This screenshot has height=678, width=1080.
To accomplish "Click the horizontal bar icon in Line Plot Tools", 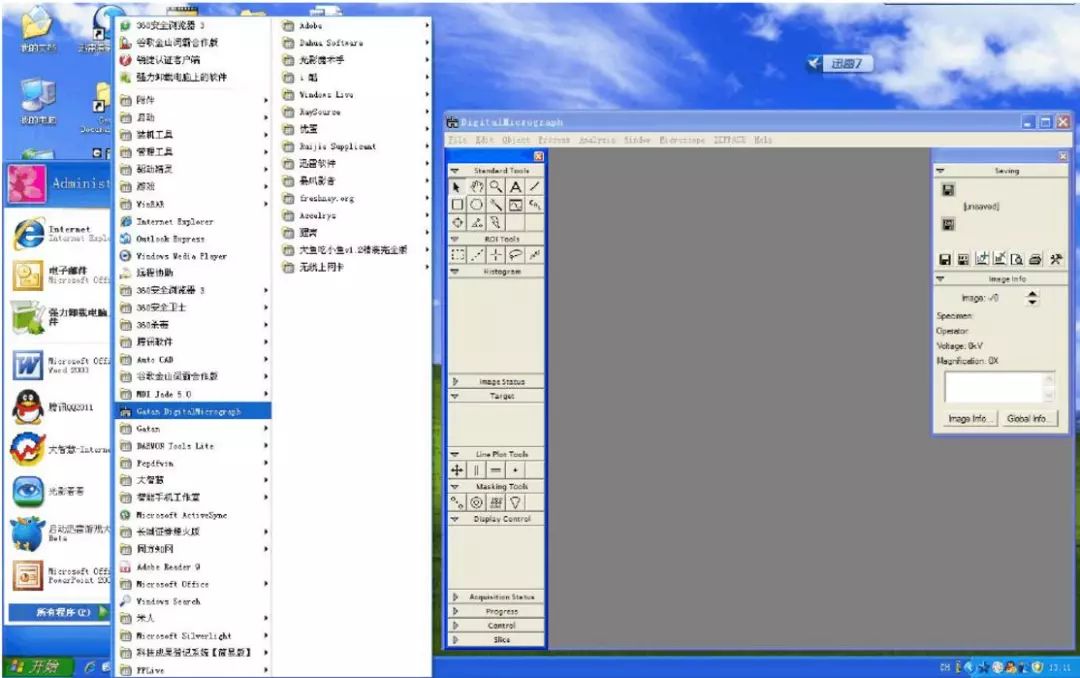I will point(496,470).
